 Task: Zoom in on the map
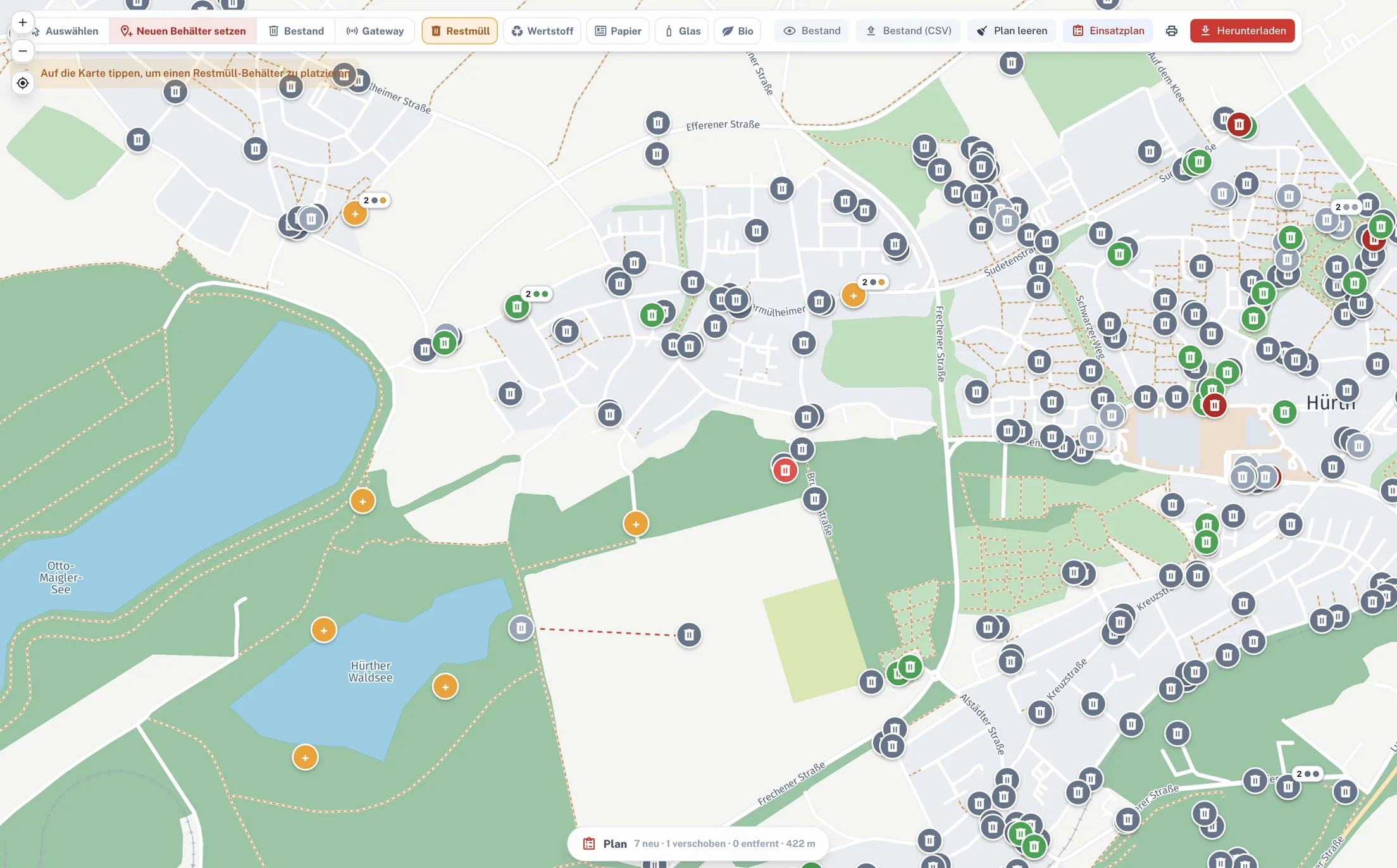coord(23,23)
